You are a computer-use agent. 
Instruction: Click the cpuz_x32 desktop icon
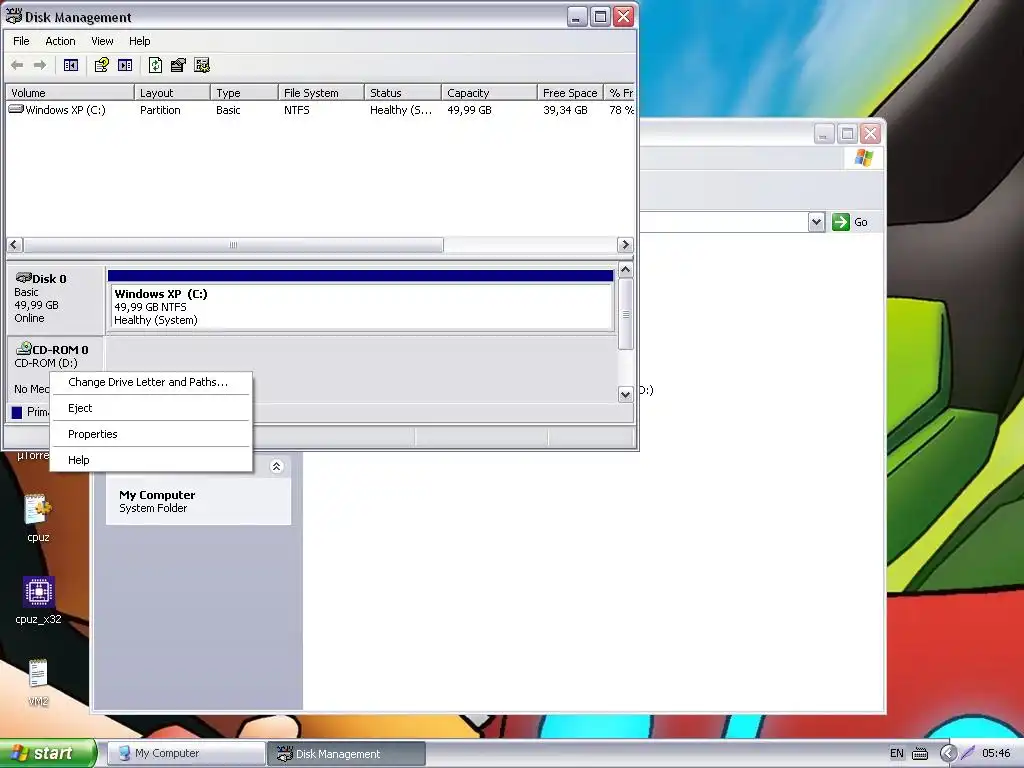click(39, 592)
